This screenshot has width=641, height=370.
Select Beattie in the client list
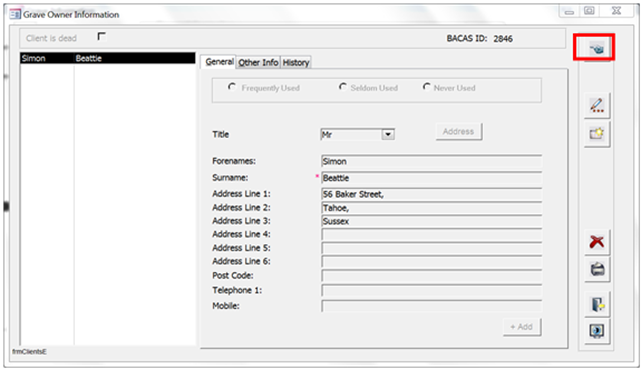(88, 58)
